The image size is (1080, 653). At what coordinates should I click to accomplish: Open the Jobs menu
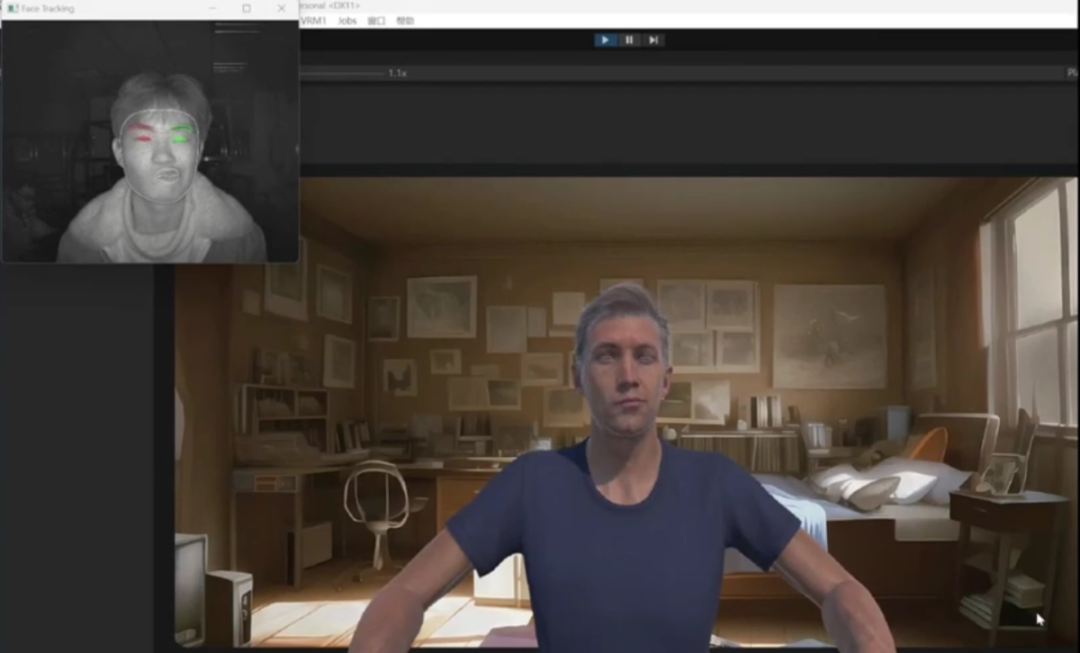point(347,21)
